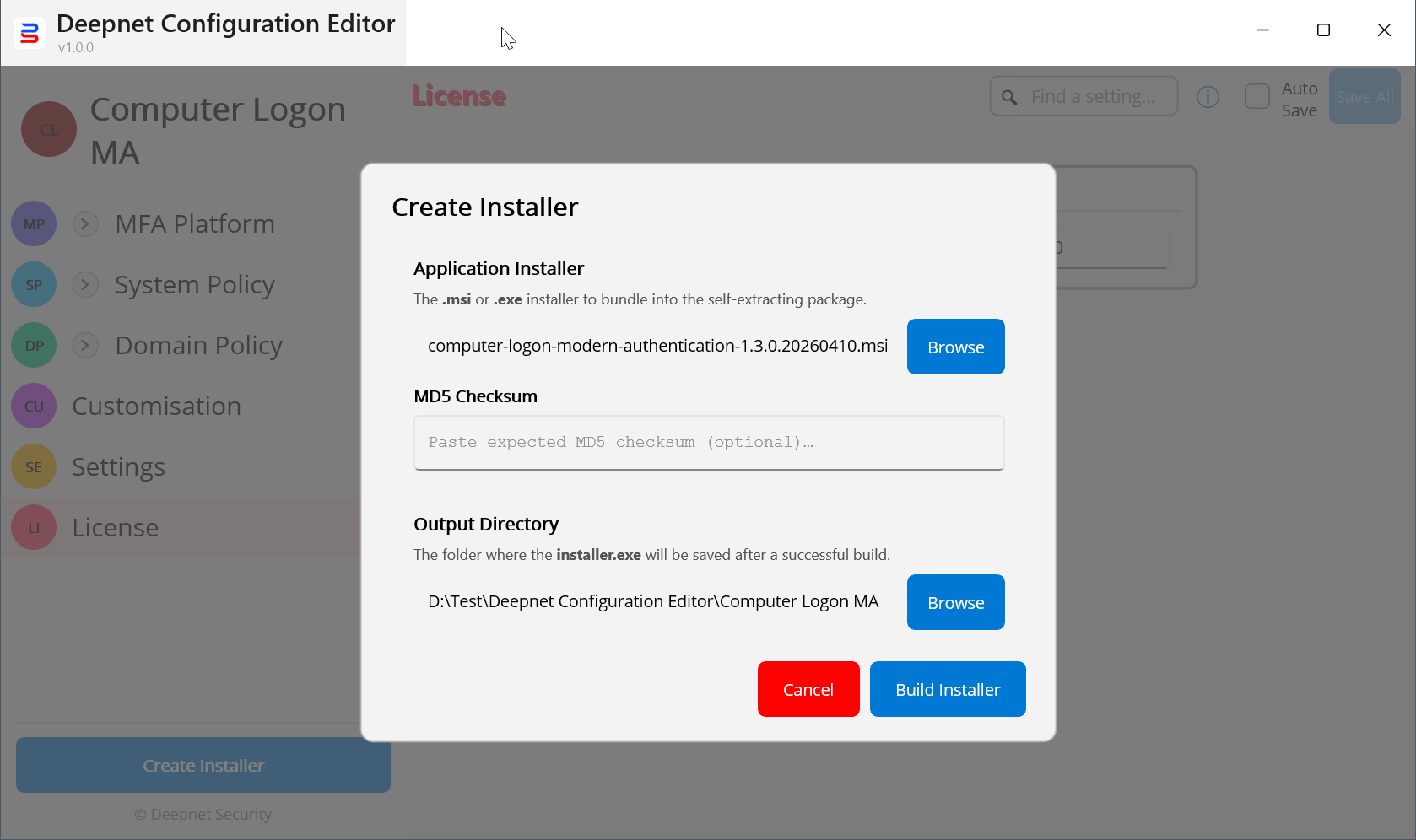Screen dimensions: 1416x840
Task: Open the Customisation section in sidebar
Action: coord(157,407)
